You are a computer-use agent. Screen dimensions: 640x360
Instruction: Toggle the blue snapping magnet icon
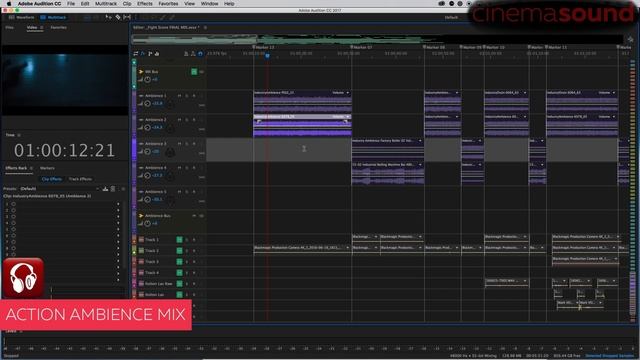tap(200, 54)
